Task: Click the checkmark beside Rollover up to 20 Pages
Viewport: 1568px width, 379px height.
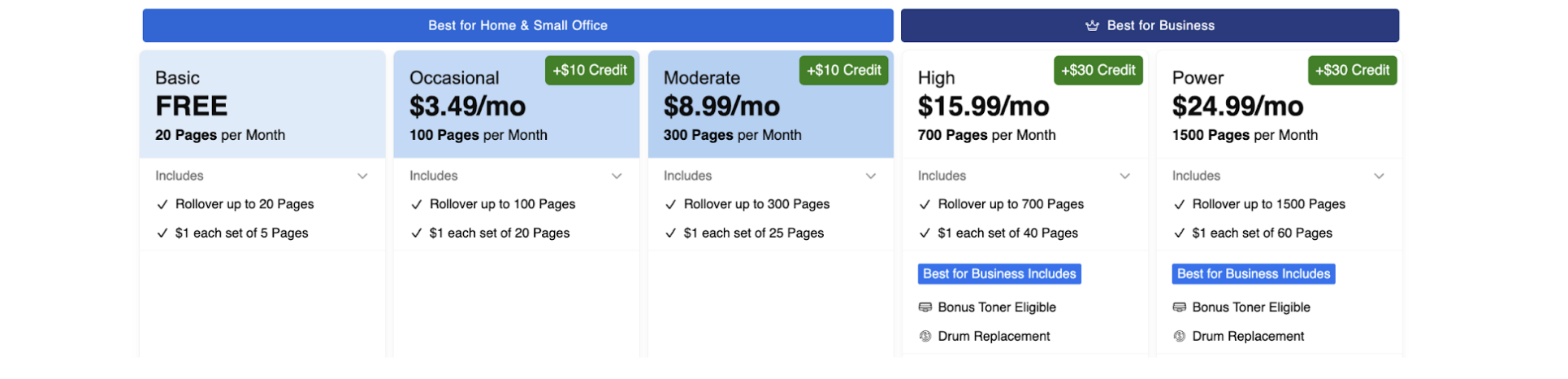Action: (162, 205)
